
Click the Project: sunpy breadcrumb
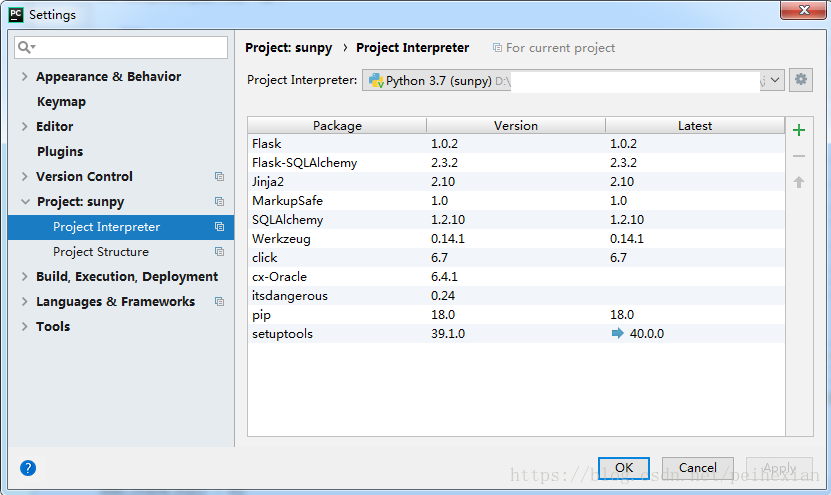[x=288, y=48]
